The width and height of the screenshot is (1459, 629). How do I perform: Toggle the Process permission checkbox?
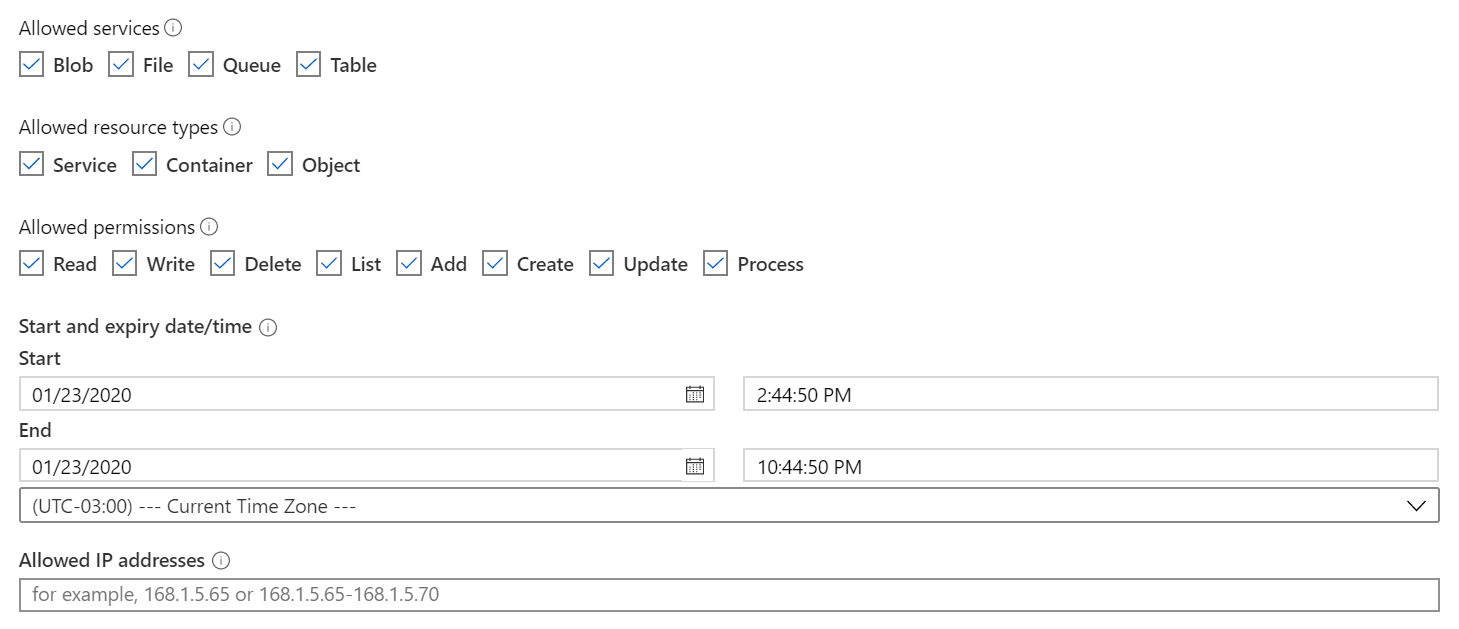pyautogui.click(x=715, y=264)
